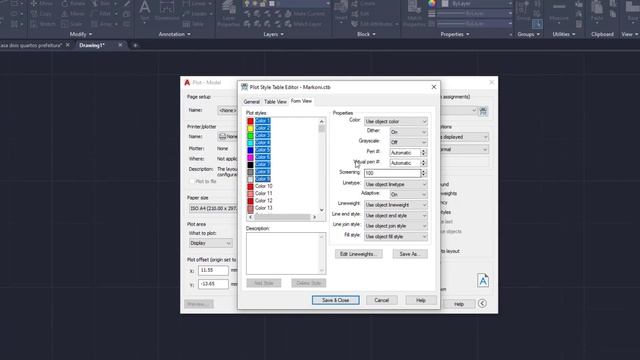Select the Color 10 plot style
The width and height of the screenshot is (640, 360).
263,186
